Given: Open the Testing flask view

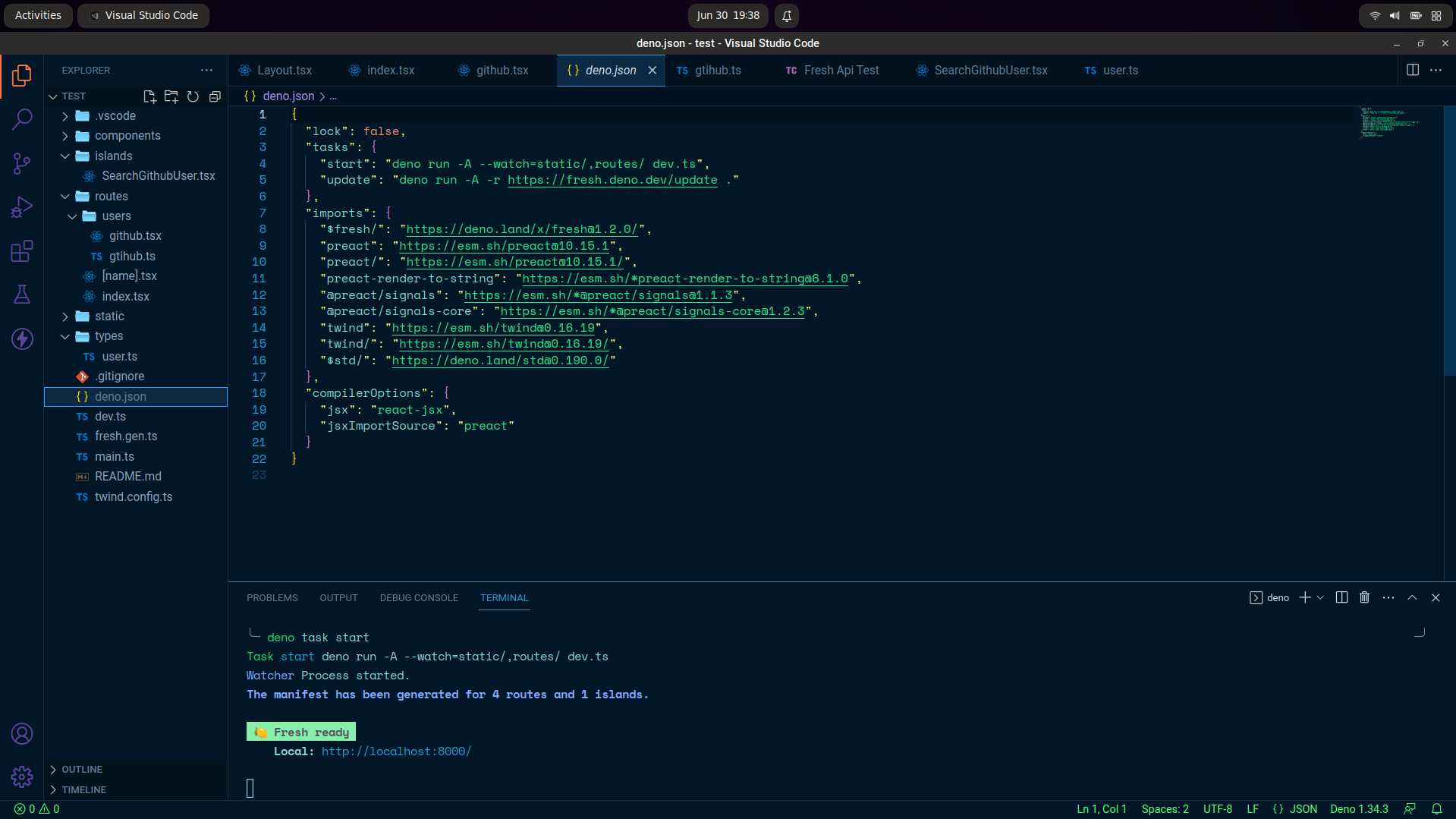Looking at the screenshot, I should point(22,295).
